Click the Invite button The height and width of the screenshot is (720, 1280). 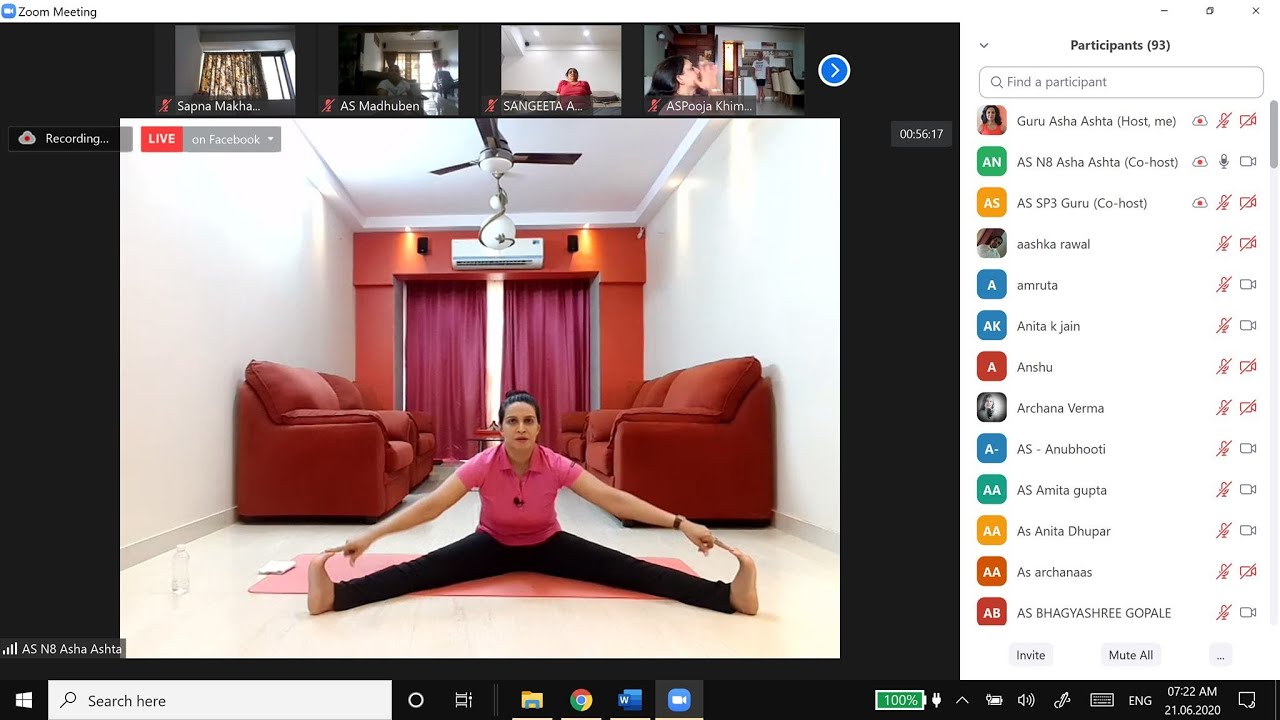(x=1030, y=655)
